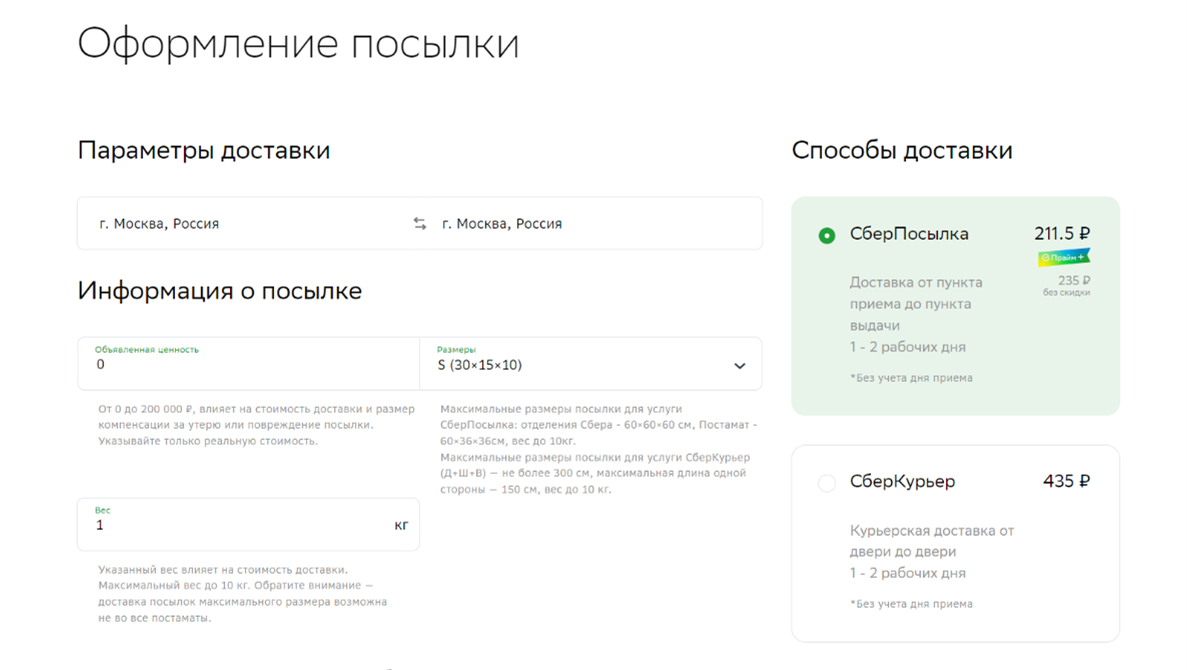Click the S (30×15×10) size selector

(x=590, y=364)
